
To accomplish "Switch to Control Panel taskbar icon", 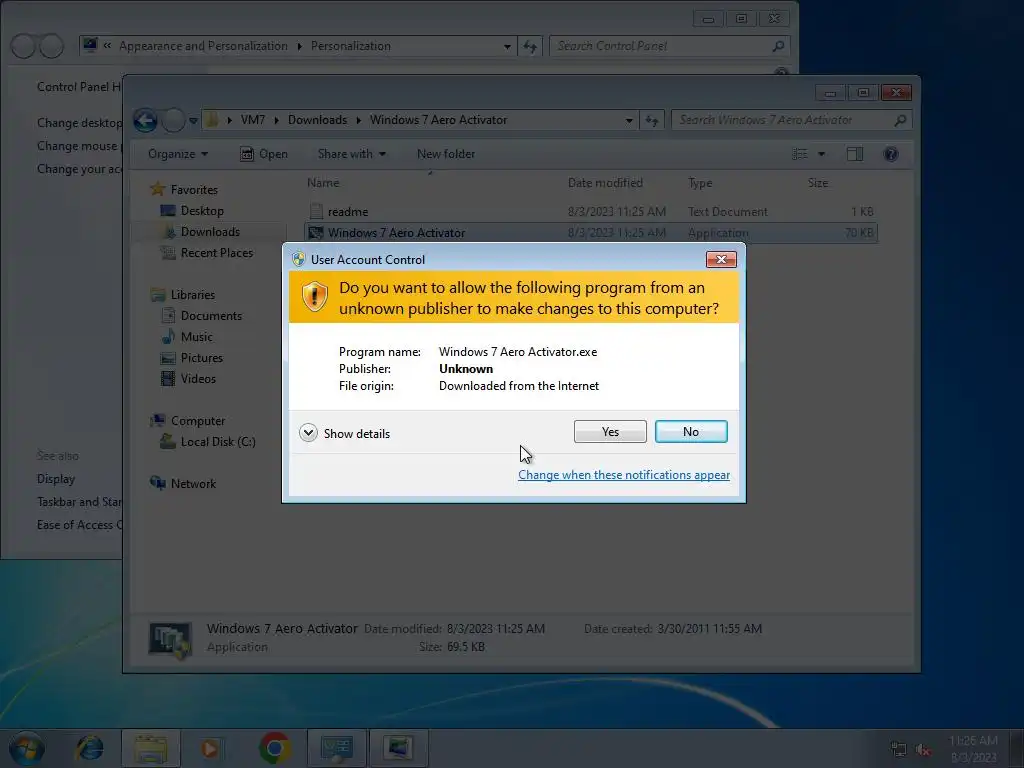I will [336, 748].
